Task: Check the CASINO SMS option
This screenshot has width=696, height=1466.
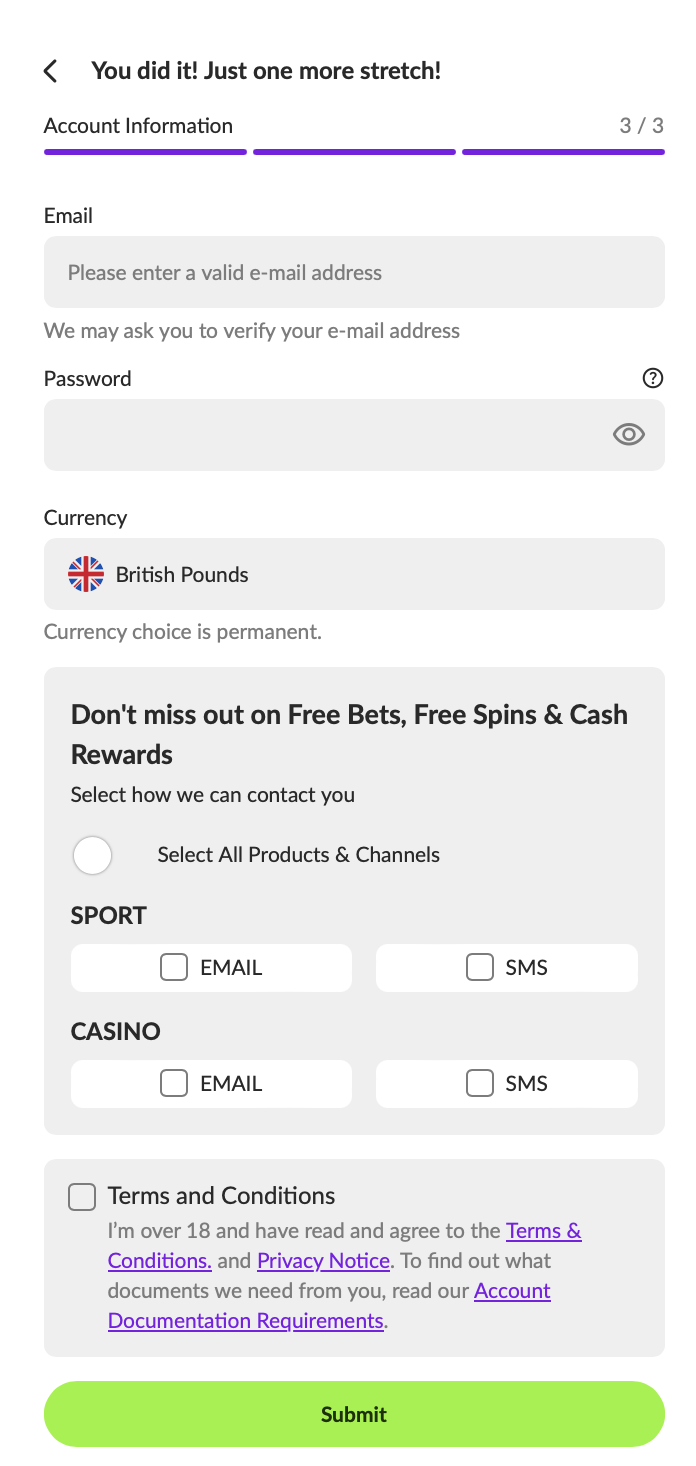Action: [480, 1083]
